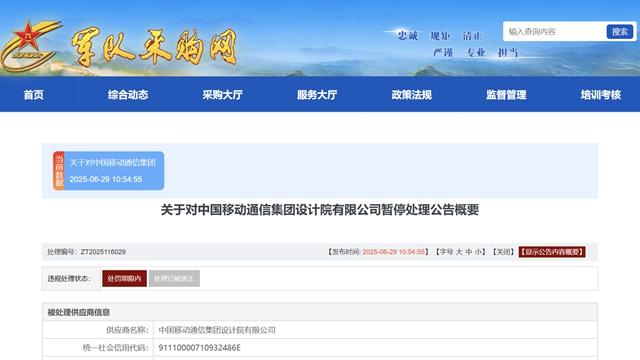Click the supplier name 中国移动通信集团设计院有限公司 cell
The width and height of the screenshot is (640, 360).
pos(375,330)
